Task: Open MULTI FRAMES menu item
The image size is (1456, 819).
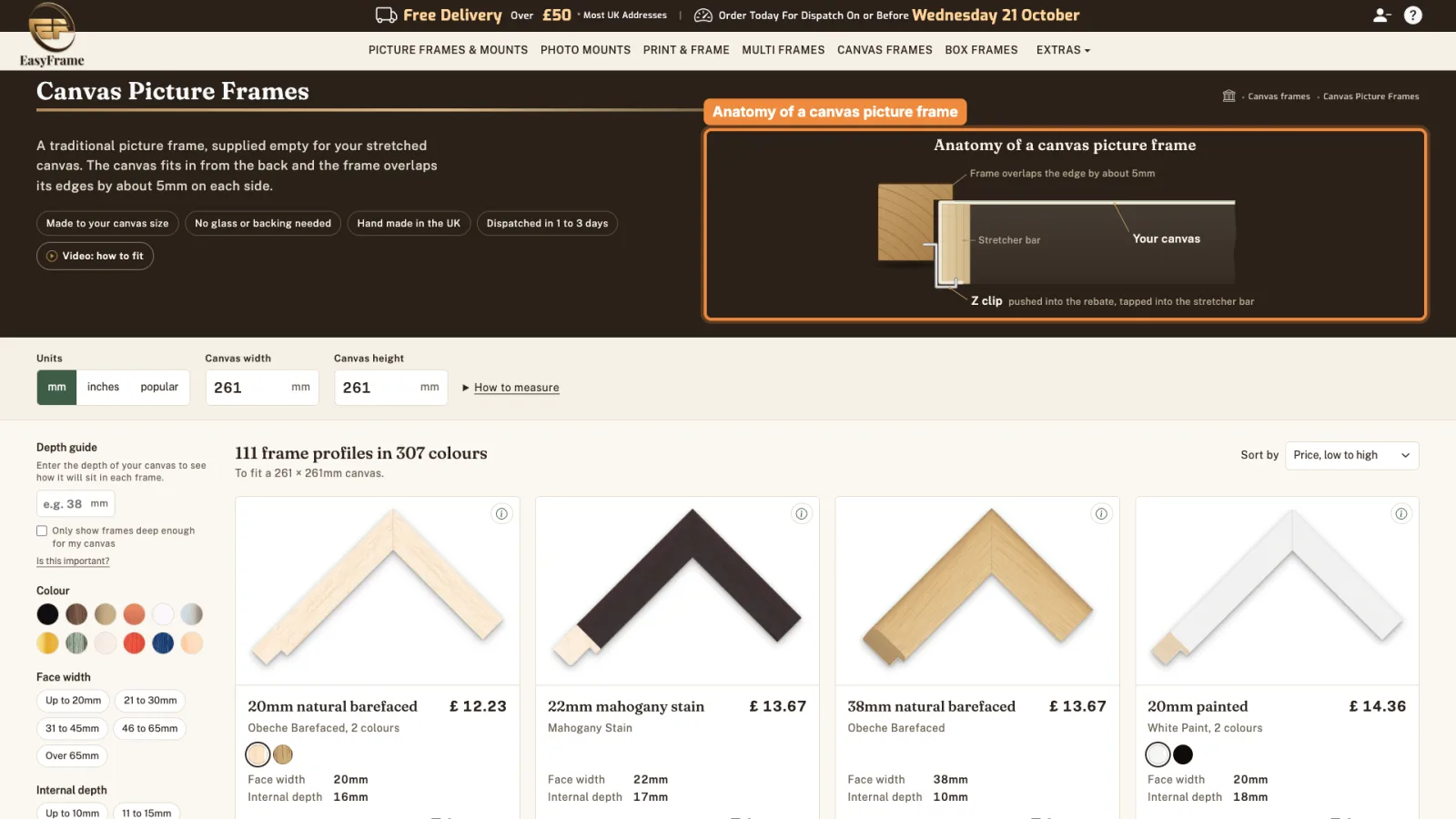Action: [783, 50]
